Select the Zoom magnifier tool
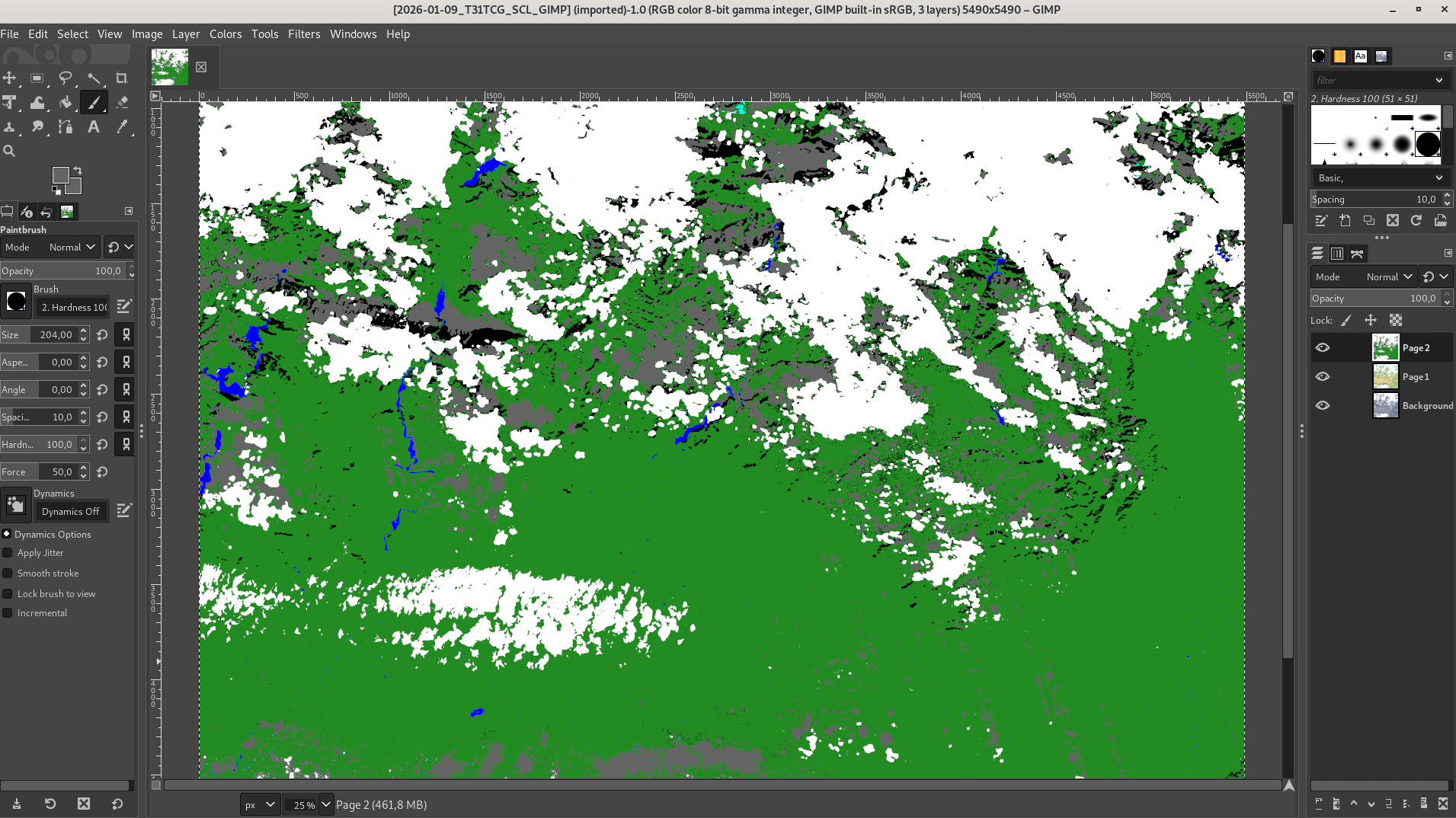Screen dimensions: 1456x818 pyautogui.click(x=9, y=151)
